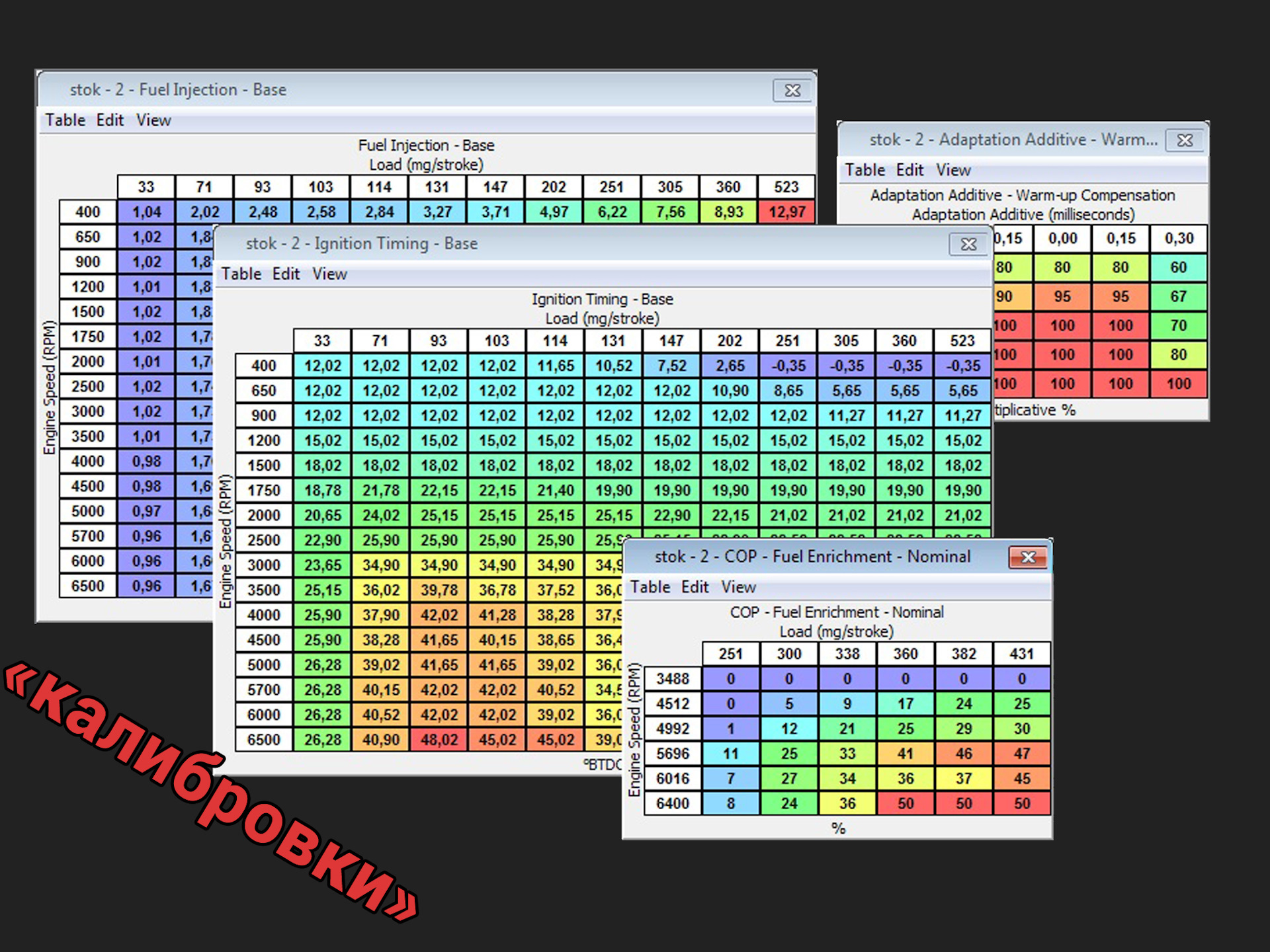The image size is (1270, 952).
Task: Open View menu in Ignition Timing window
Action: 329,274
